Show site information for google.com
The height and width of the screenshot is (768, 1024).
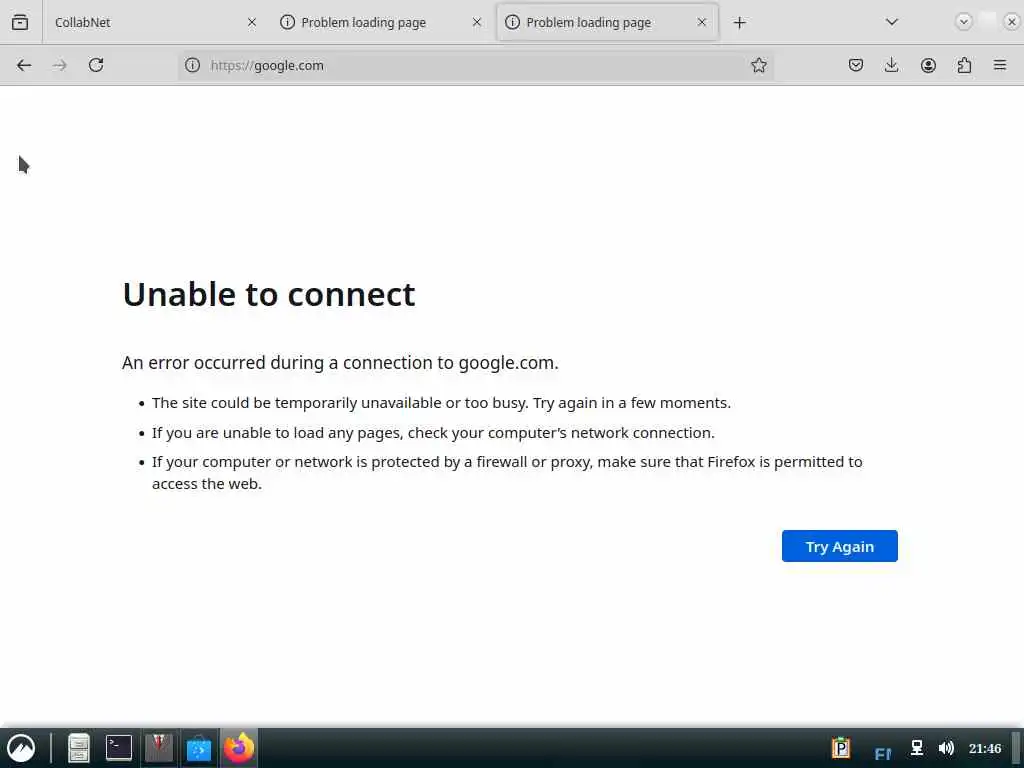pos(192,65)
